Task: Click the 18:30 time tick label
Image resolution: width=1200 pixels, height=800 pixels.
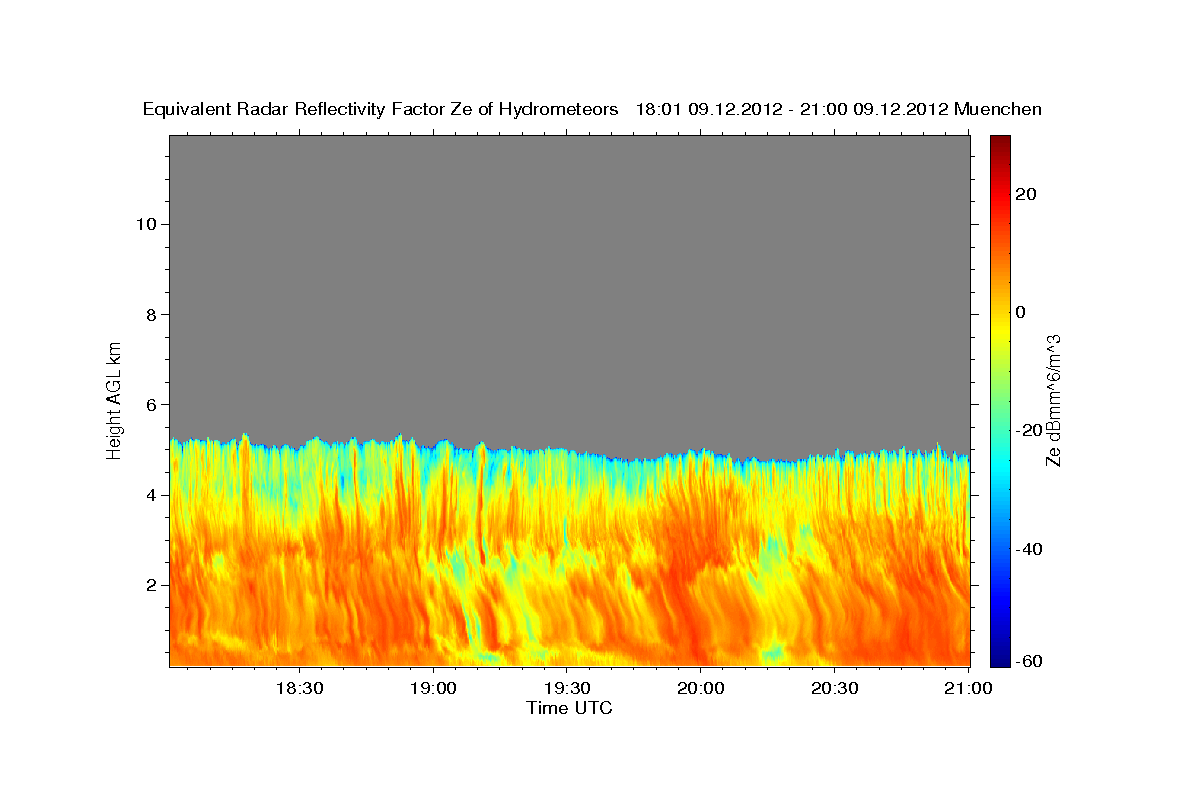Action: 298,688
